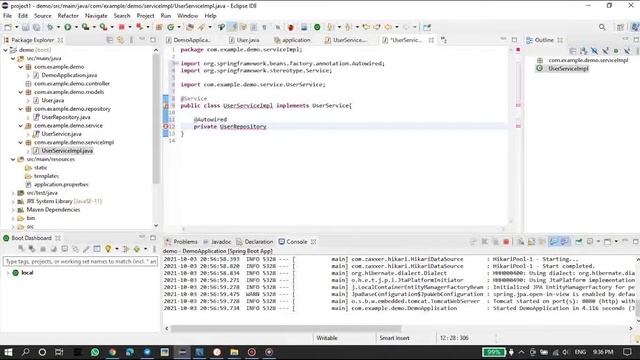Click the New file toolbar icon
The image size is (640, 360).
click(8, 27)
